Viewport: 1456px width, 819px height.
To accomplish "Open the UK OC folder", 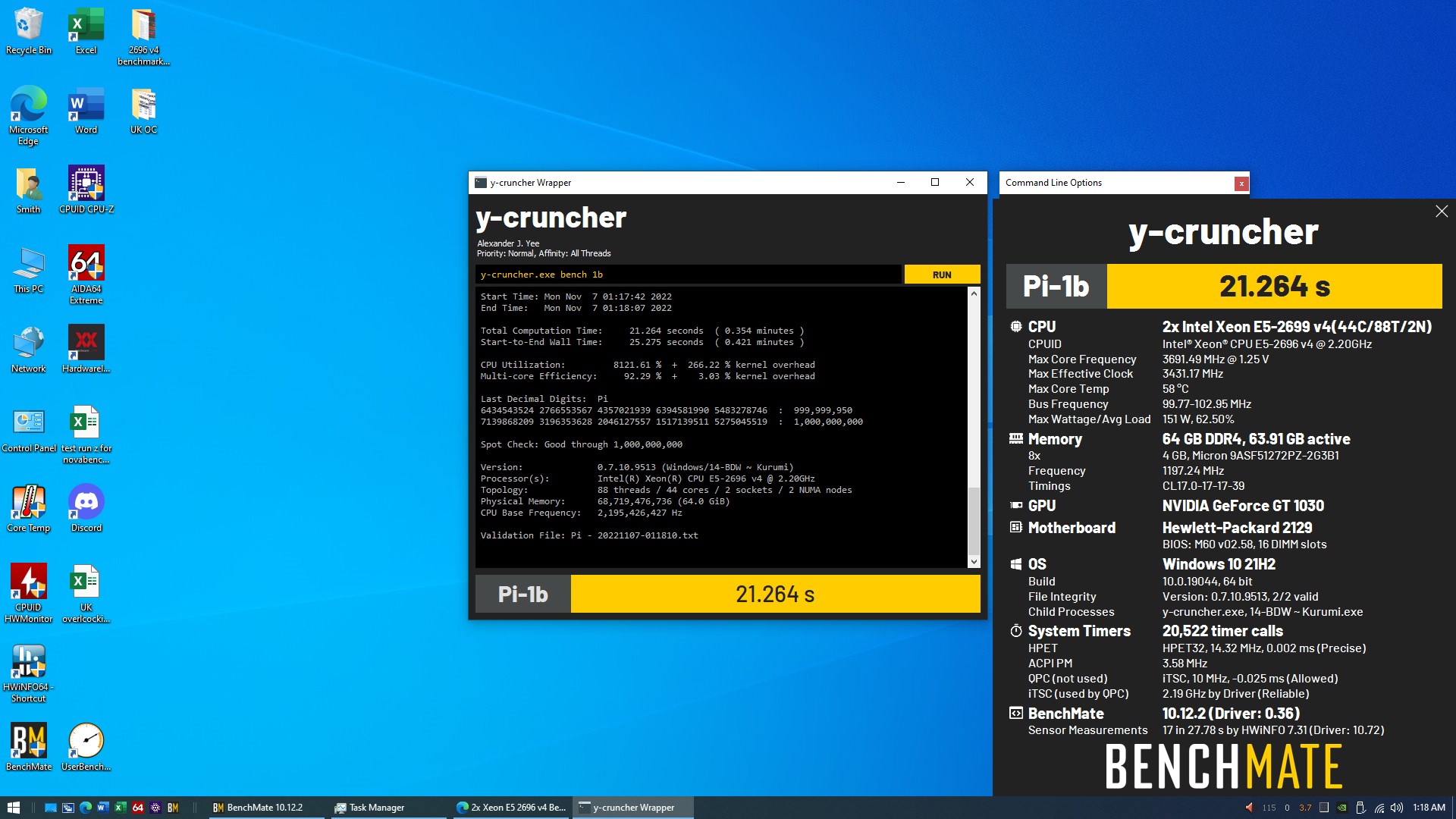I will click(143, 111).
